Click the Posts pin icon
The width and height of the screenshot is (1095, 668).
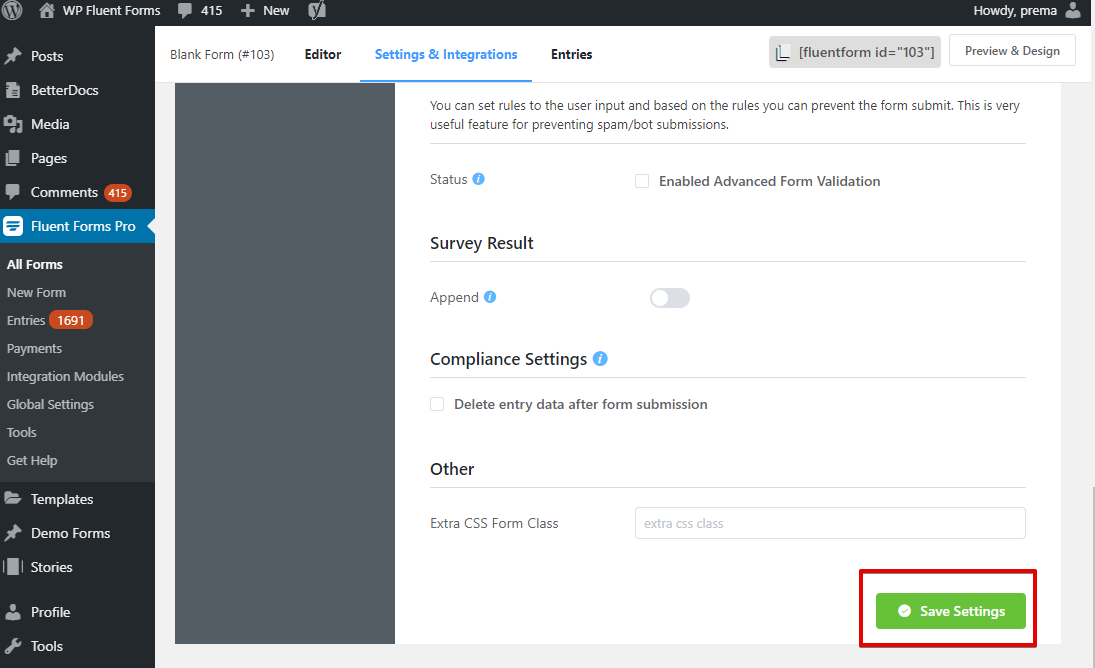click(x=13, y=57)
